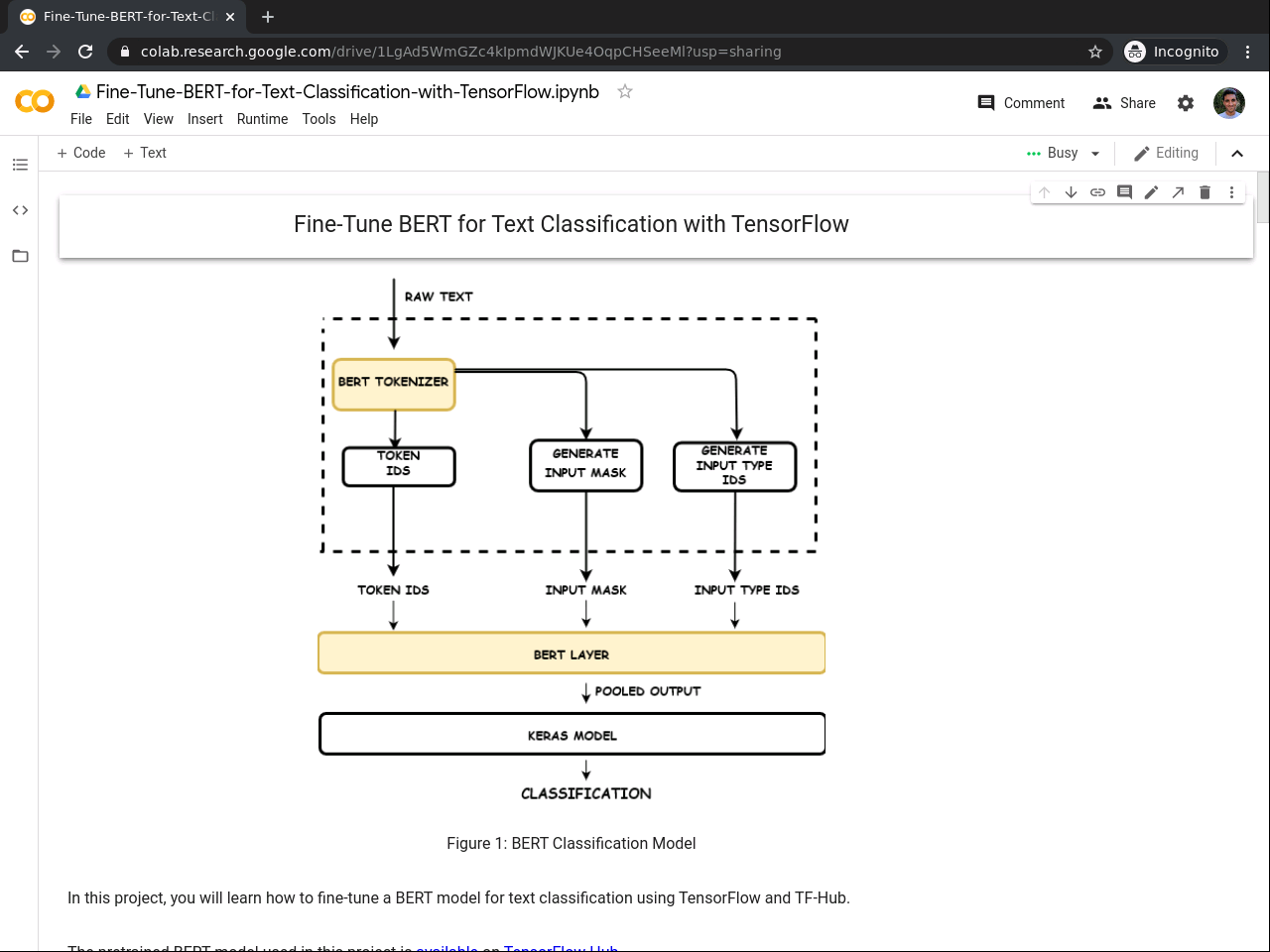1270x952 pixels.
Task: Click the Google Drive icon beside title
Action: click(x=83, y=91)
